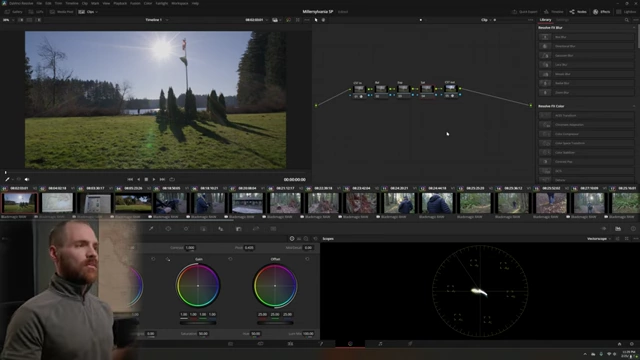Viewport: 640px width, 360px height.
Task: Jump to first frame
Action: [130, 179]
